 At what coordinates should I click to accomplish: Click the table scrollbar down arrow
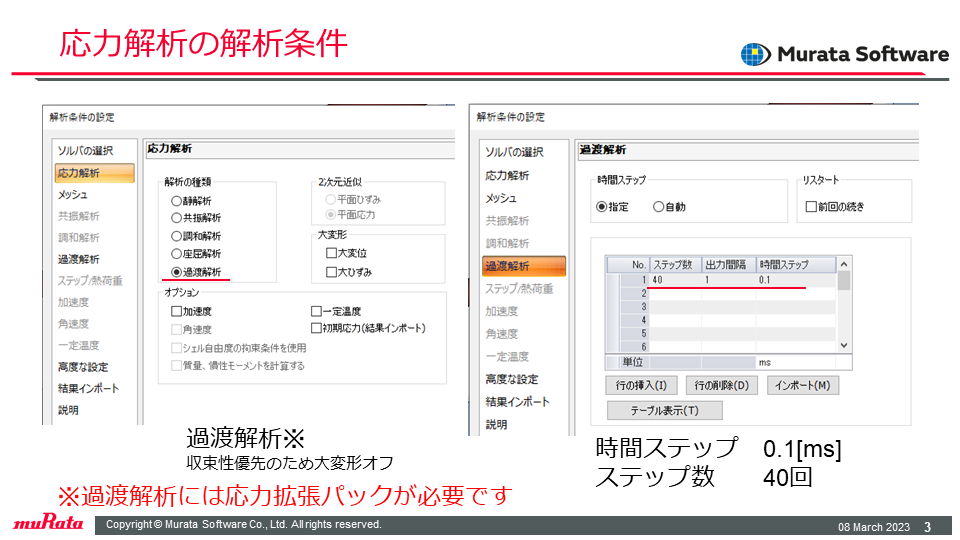(x=844, y=345)
